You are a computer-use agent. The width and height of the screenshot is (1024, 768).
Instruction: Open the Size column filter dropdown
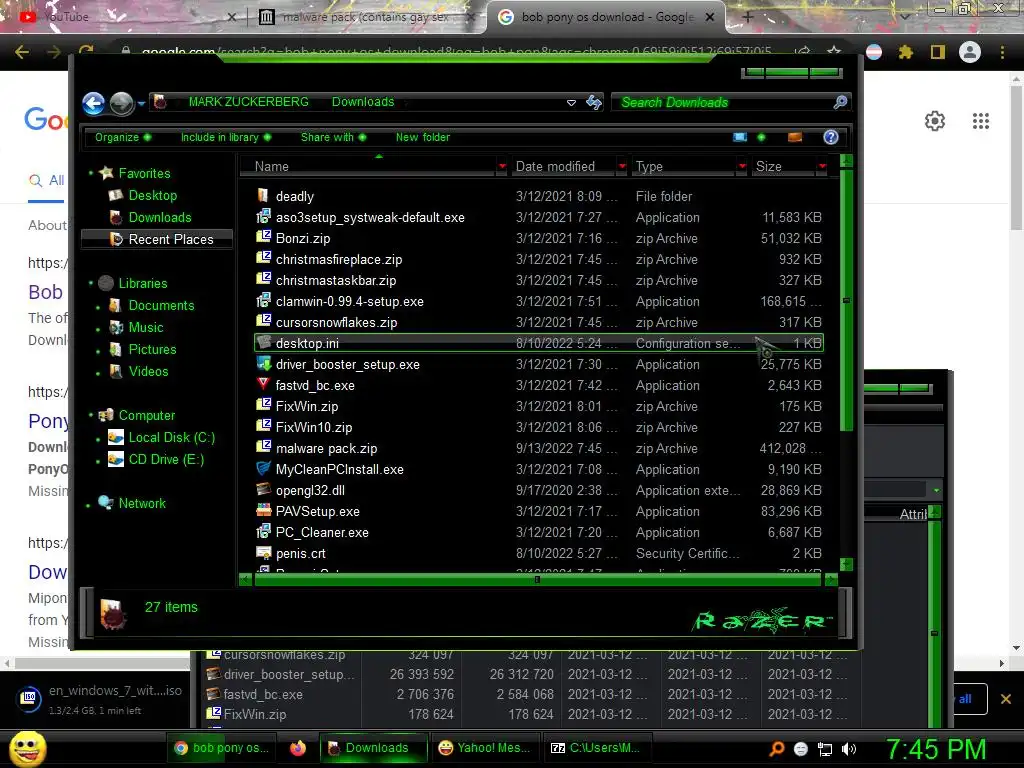tap(822, 167)
